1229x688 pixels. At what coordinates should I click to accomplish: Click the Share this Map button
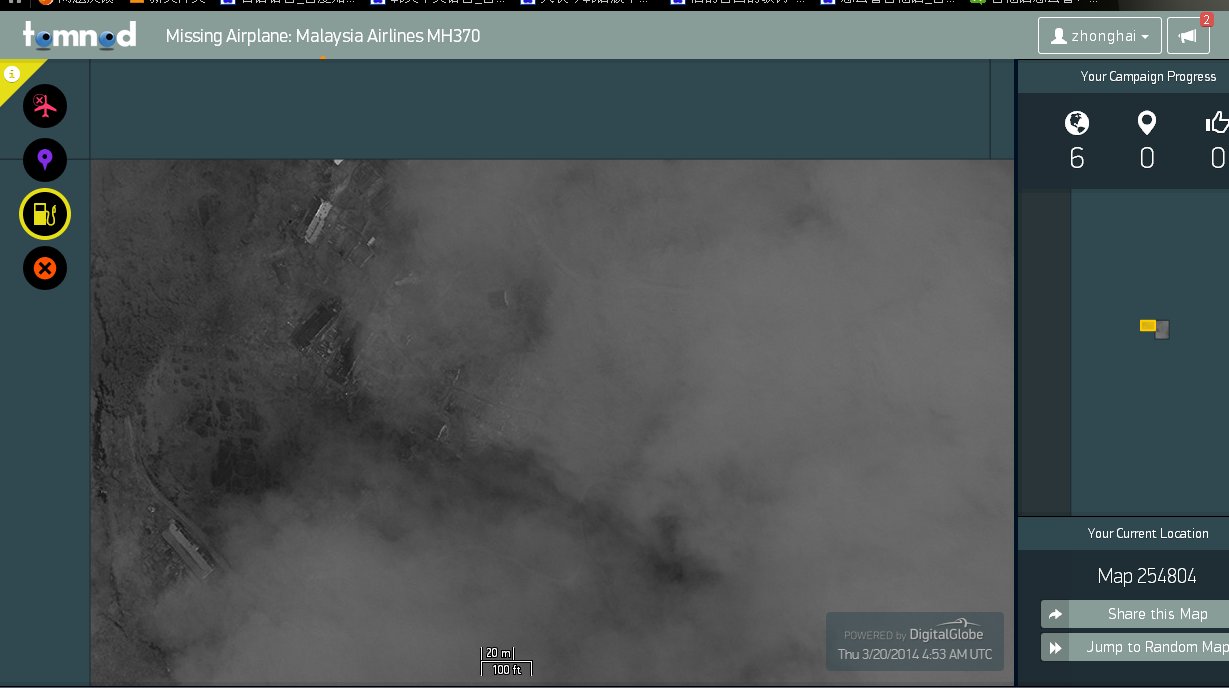(x=1135, y=614)
